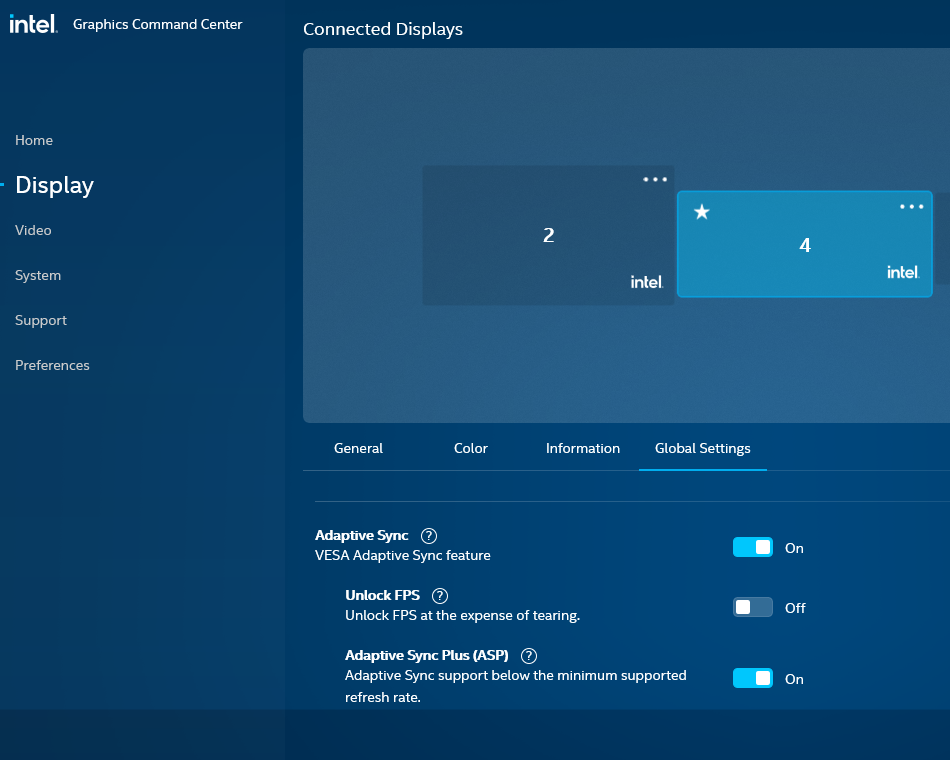The width and height of the screenshot is (950, 760).
Task: Open the Adaptive Sync help tooltip icon
Action: pos(429,536)
